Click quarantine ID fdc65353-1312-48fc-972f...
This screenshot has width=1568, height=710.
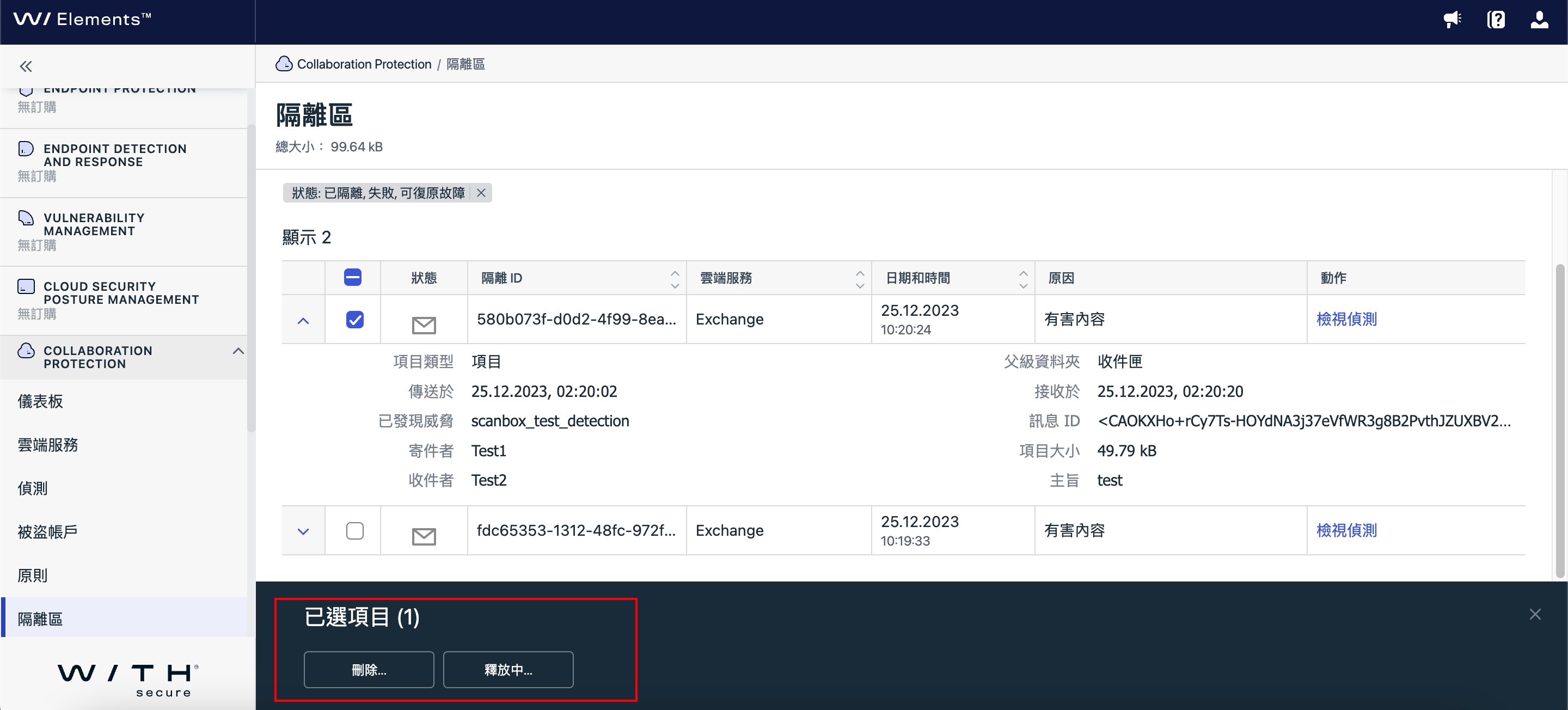pos(576,530)
